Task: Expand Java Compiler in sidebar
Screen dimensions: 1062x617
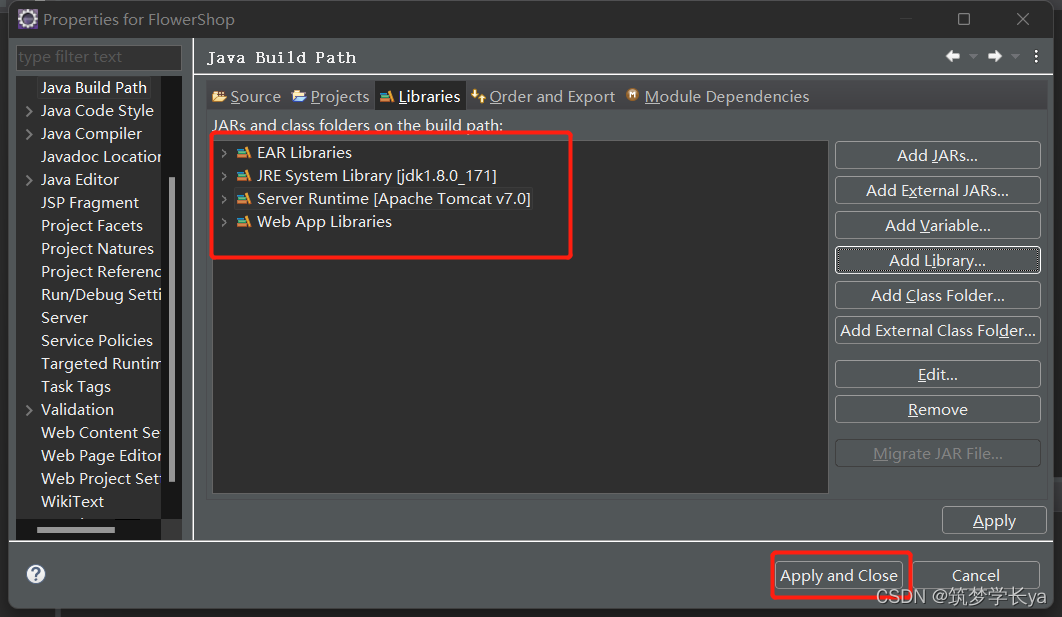Action: (28, 134)
